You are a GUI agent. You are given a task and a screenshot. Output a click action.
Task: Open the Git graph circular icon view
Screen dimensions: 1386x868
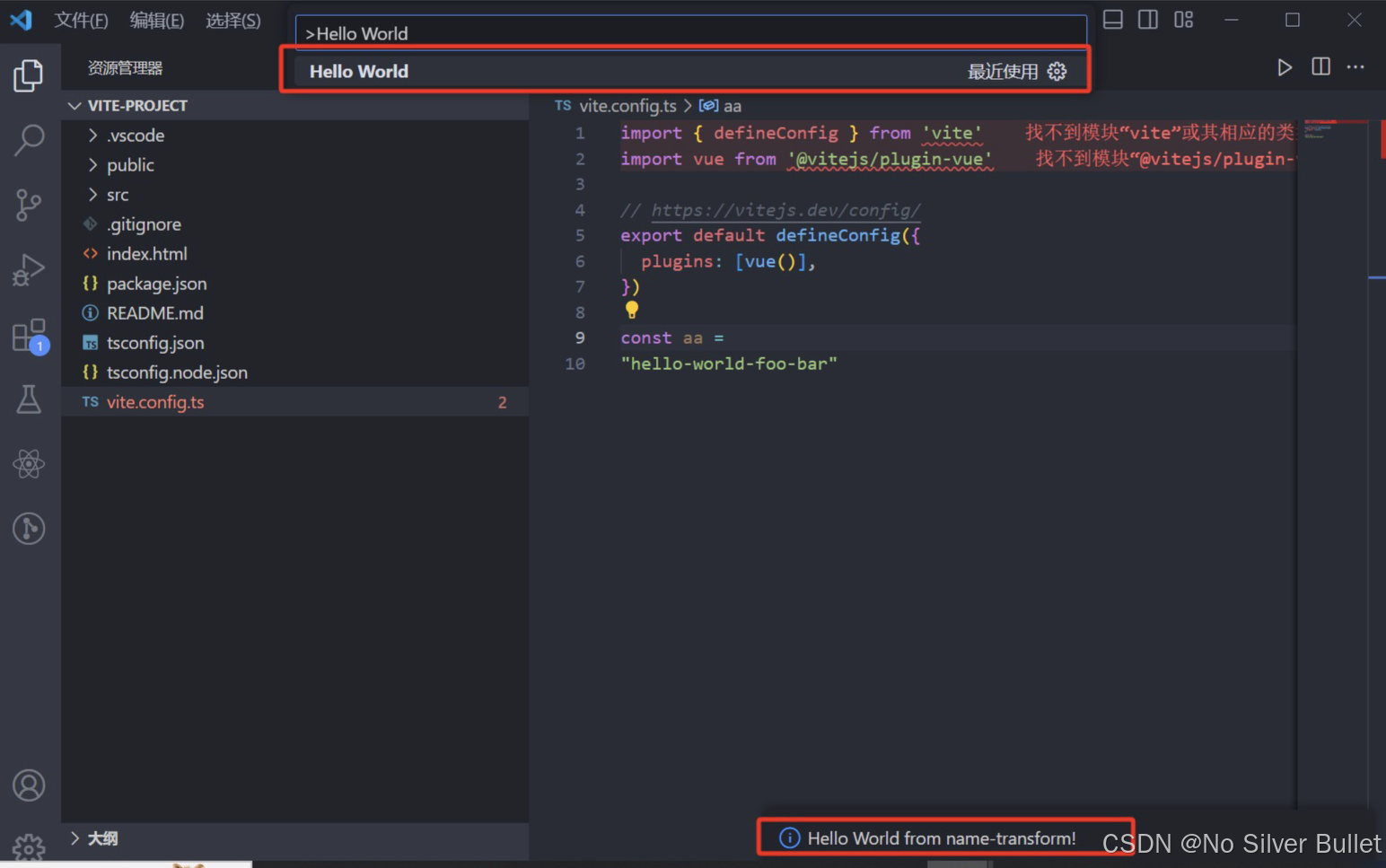(x=29, y=529)
